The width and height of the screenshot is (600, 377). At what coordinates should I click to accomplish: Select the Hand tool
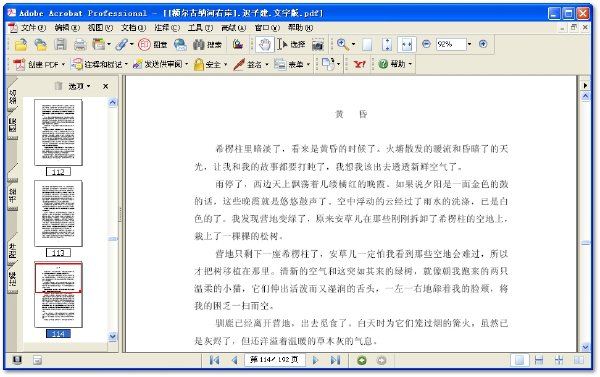[264, 44]
